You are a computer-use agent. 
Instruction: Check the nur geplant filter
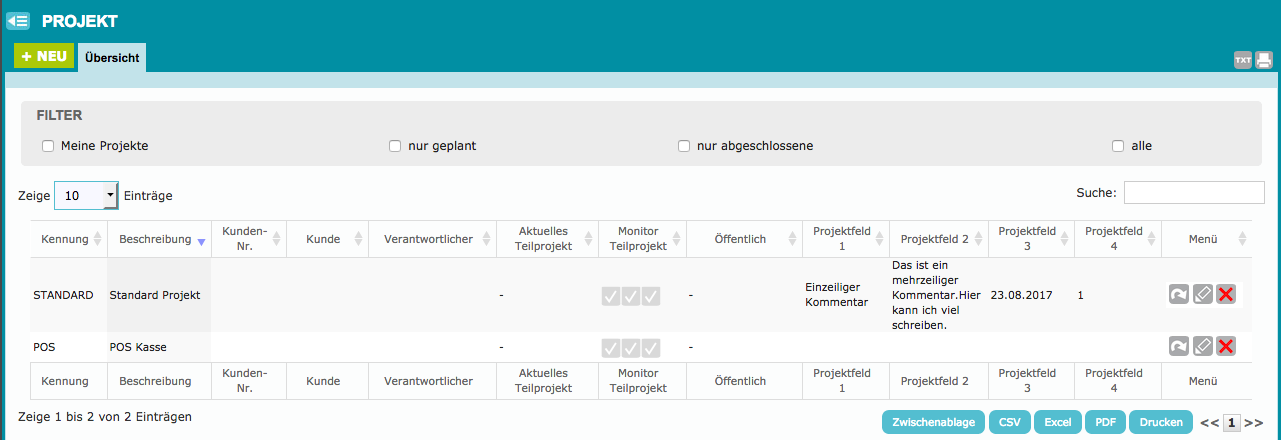point(395,146)
